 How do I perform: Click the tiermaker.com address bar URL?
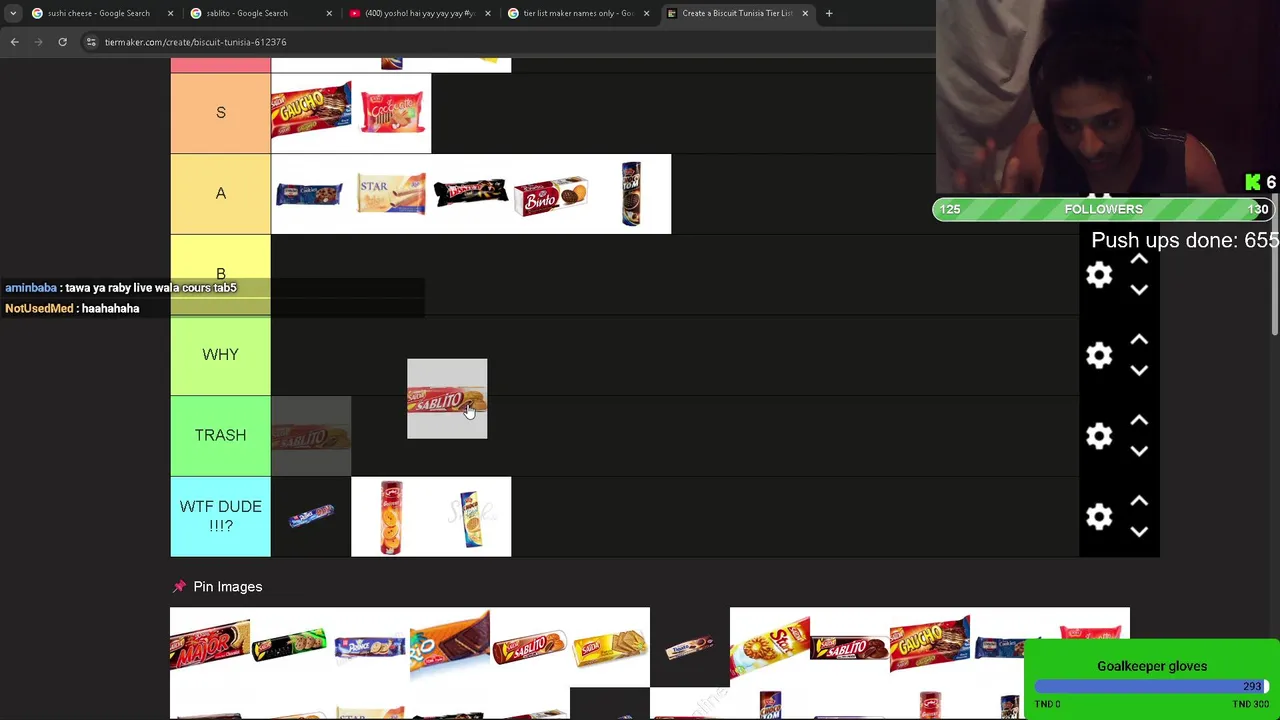click(196, 42)
